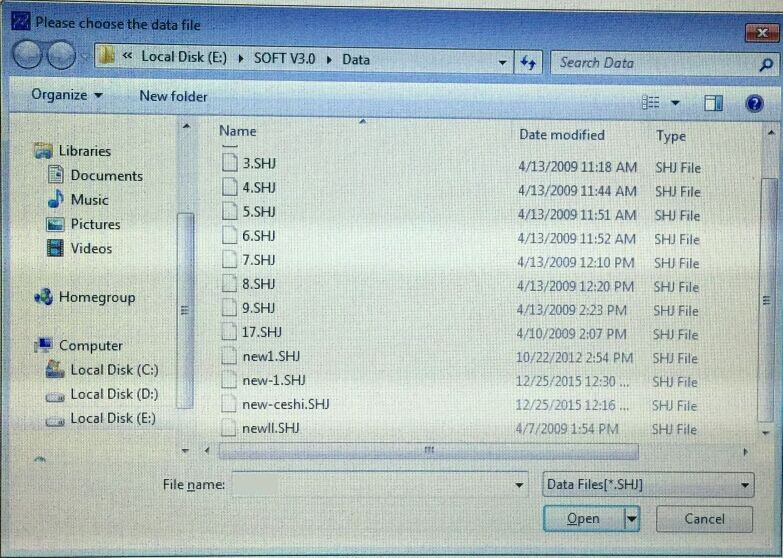Click the search magnifier icon
The image size is (783, 558).
click(765, 64)
